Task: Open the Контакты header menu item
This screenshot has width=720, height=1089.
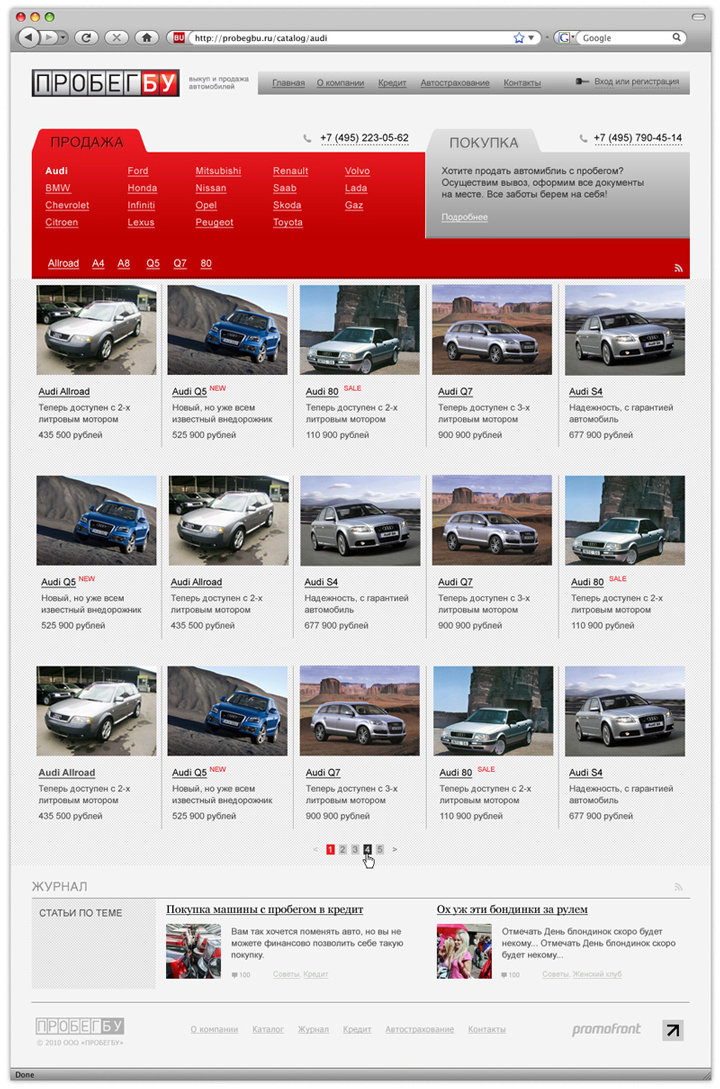Action: click(x=522, y=83)
